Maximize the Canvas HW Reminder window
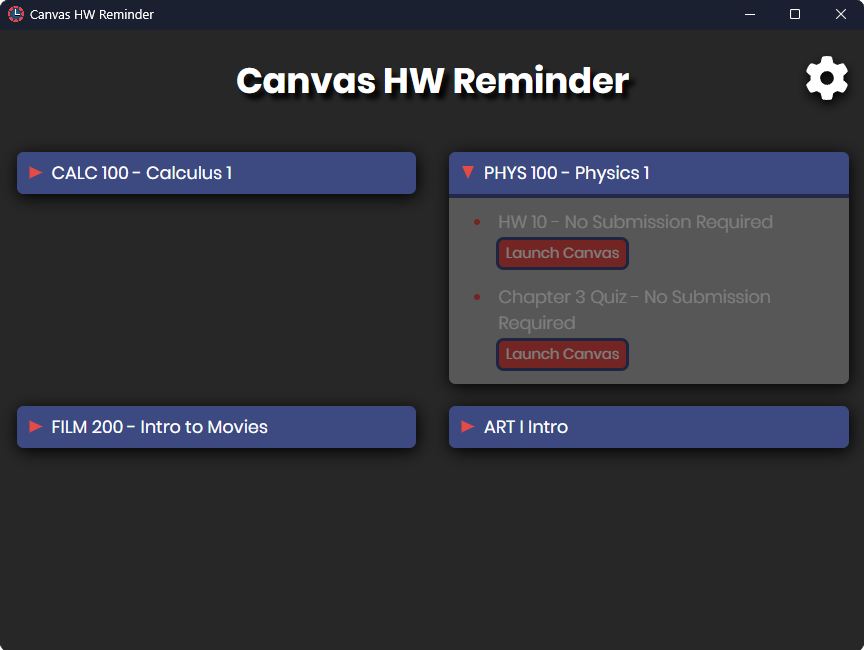The width and height of the screenshot is (864, 650). pyautogui.click(x=795, y=14)
